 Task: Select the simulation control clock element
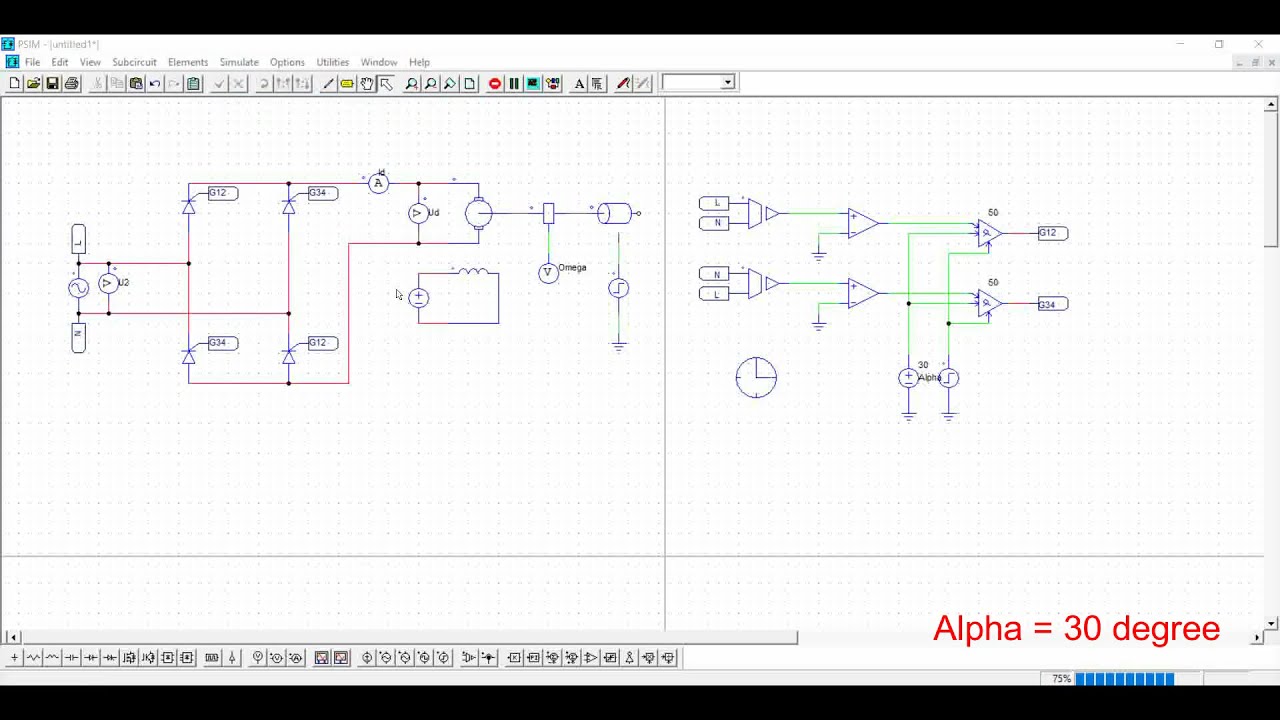click(x=756, y=377)
